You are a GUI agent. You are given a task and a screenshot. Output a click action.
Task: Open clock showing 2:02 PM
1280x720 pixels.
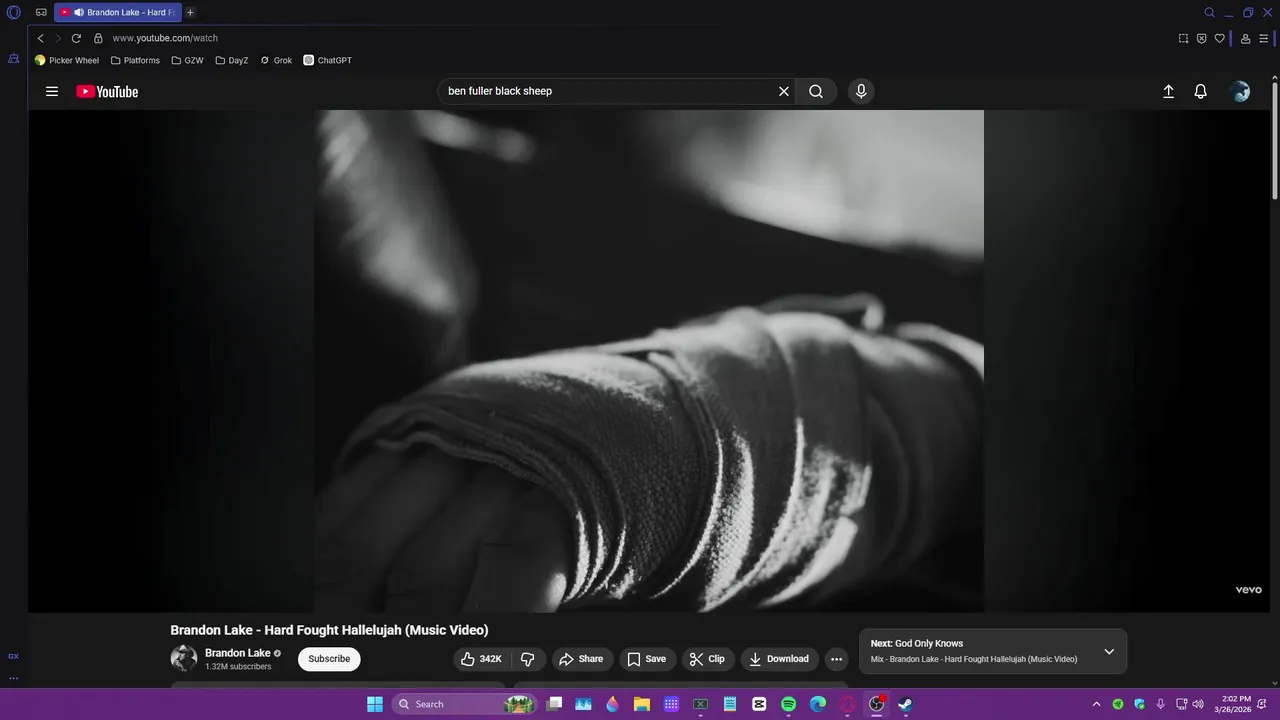(x=1234, y=704)
